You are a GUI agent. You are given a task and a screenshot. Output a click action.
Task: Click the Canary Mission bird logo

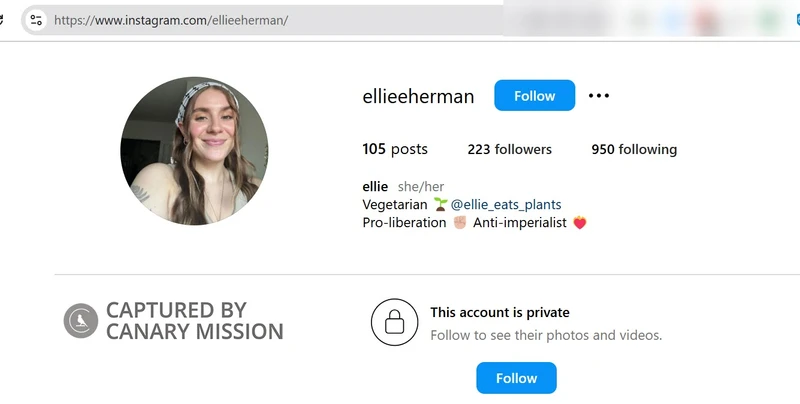(x=81, y=321)
